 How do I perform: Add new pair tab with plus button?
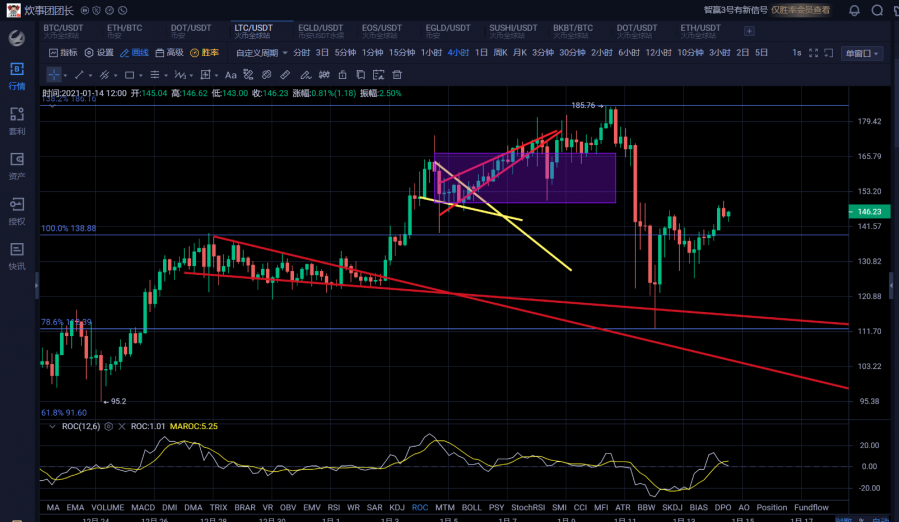pyautogui.click(x=749, y=30)
